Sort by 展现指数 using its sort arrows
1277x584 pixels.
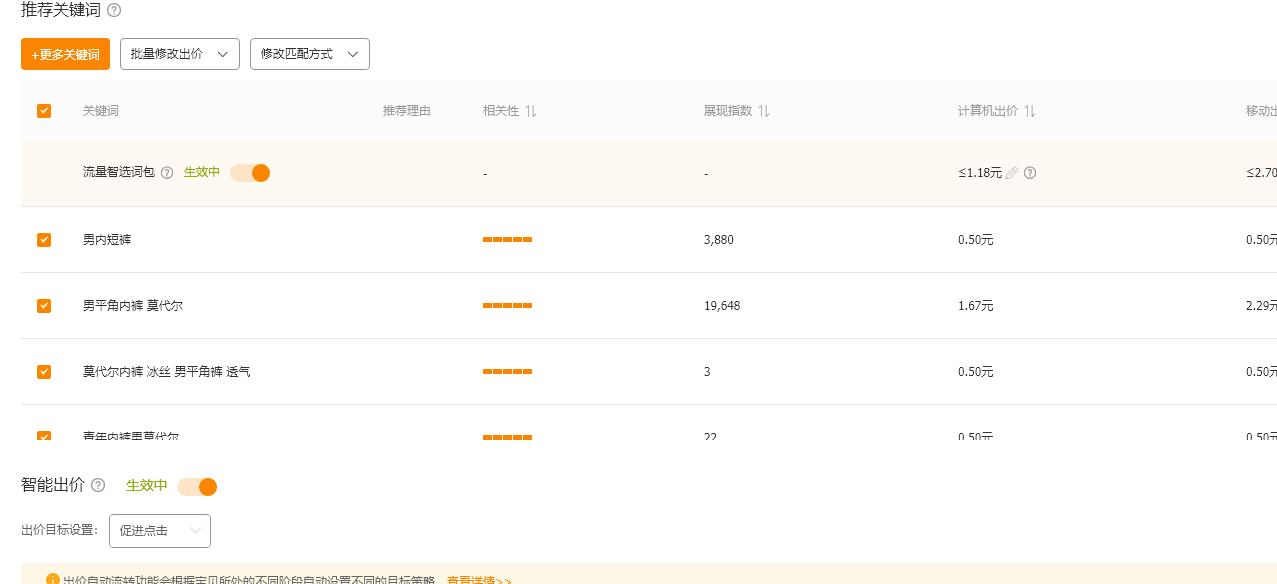click(x=763, y=111)
